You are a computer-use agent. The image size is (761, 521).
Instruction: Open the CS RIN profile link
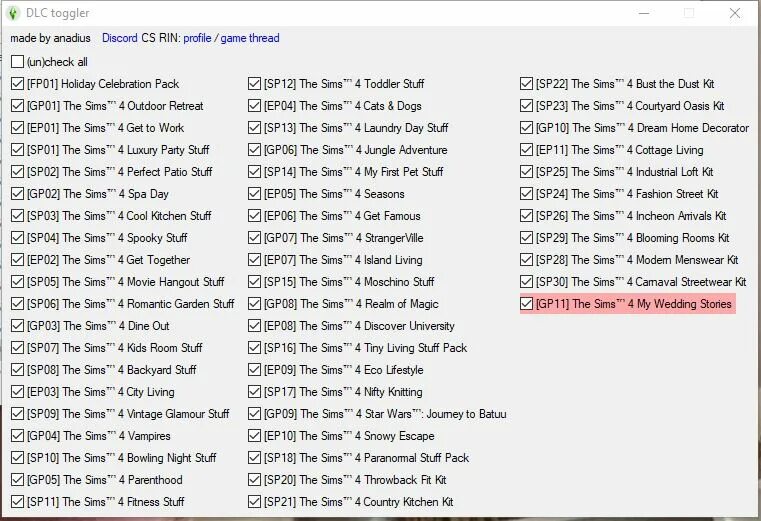(197, 38)
